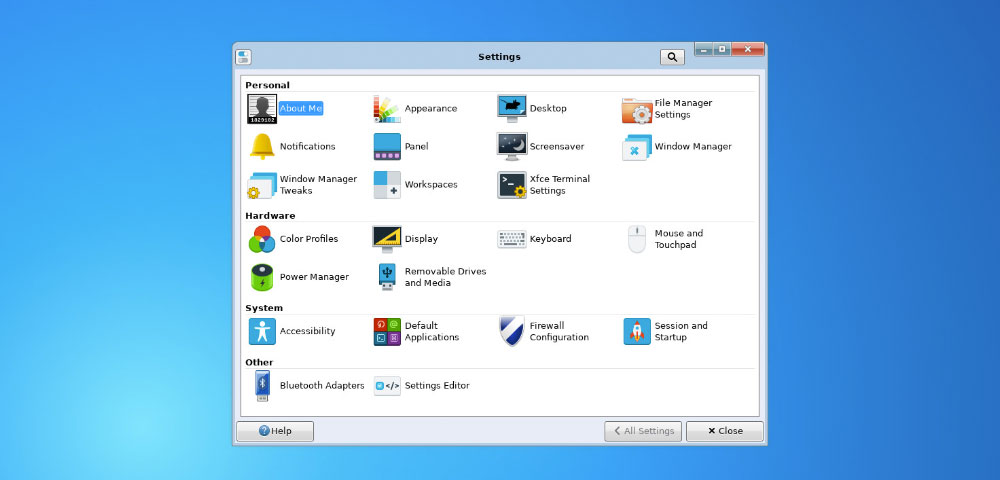Open Notifications bell icon

pos(262,147)
